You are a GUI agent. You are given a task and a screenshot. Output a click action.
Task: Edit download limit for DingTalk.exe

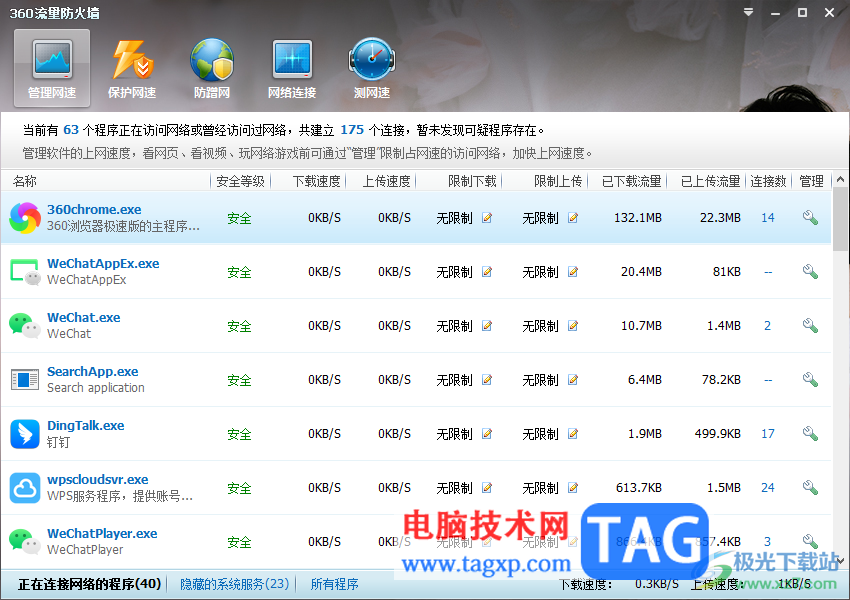pyautogui.click(x=487, y=434)
